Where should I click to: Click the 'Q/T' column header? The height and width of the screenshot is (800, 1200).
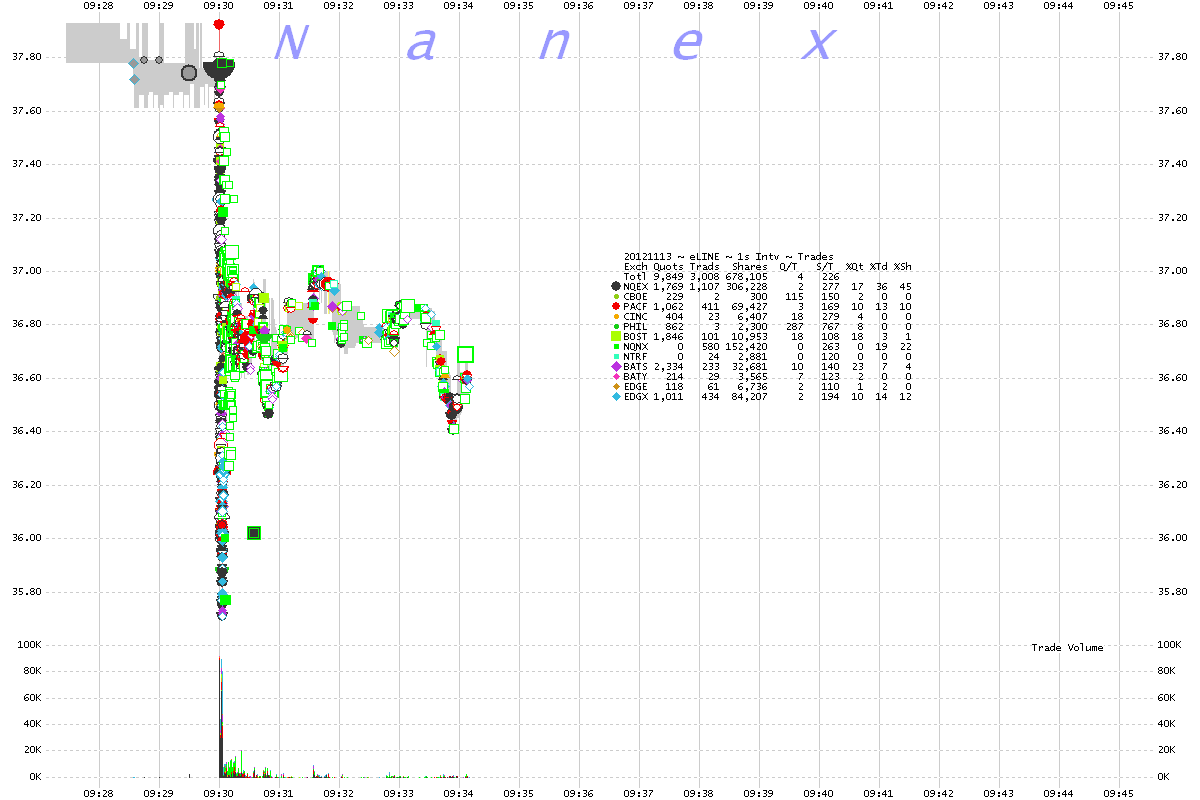(x=789, y=267)
